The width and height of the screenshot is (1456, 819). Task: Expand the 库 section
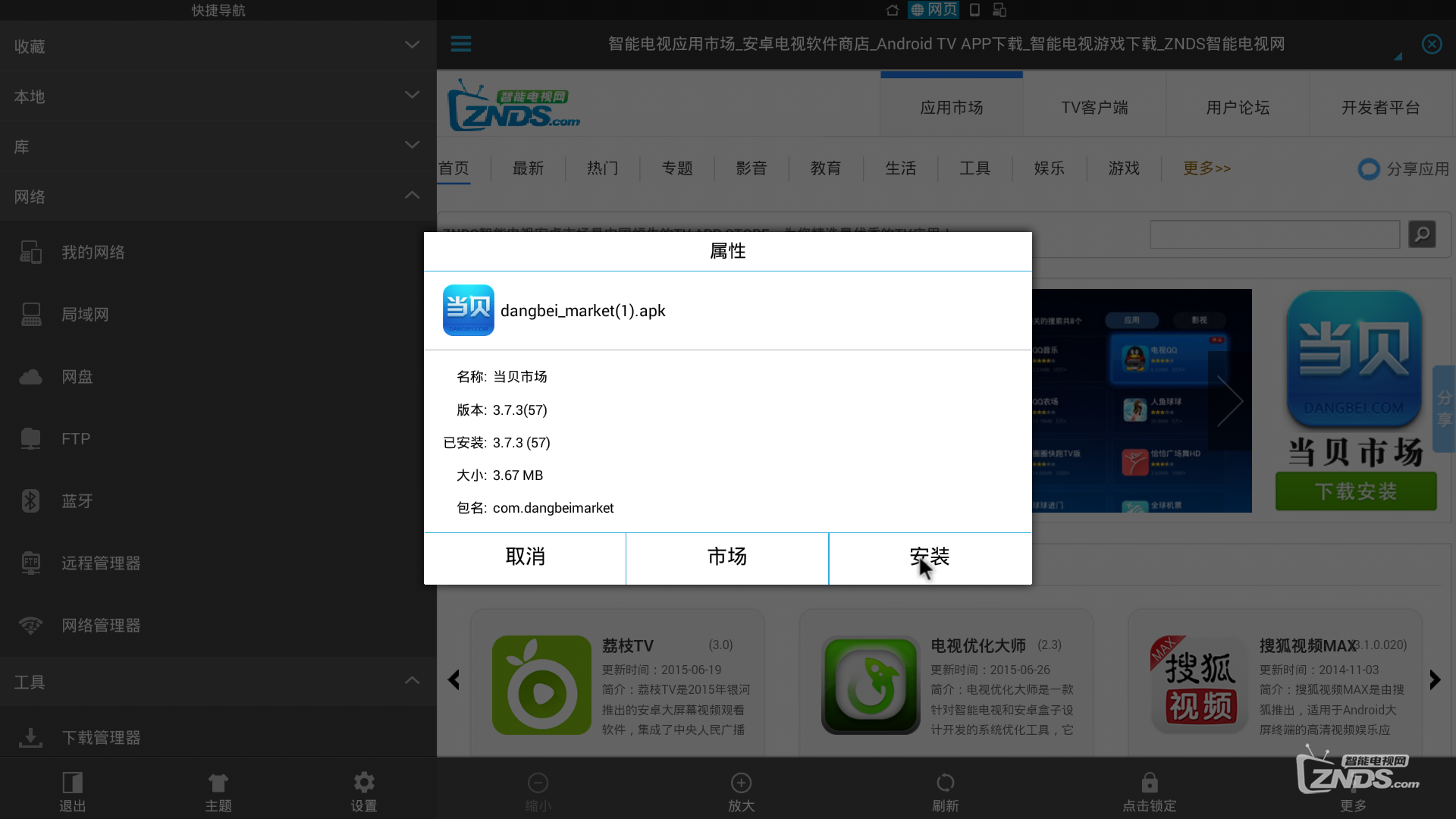click(218, 146)
